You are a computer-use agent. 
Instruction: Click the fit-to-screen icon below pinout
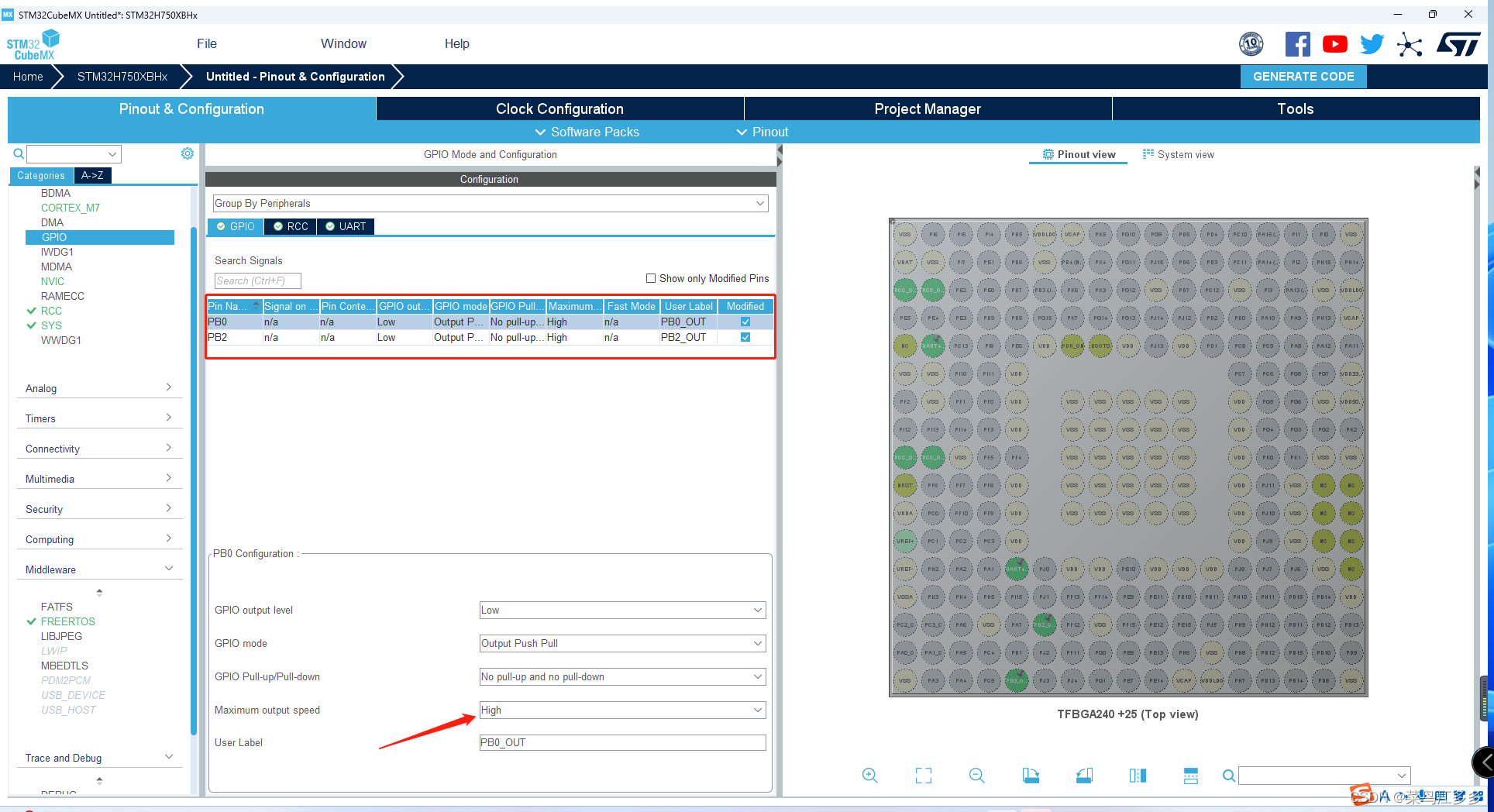coord(924,776)
